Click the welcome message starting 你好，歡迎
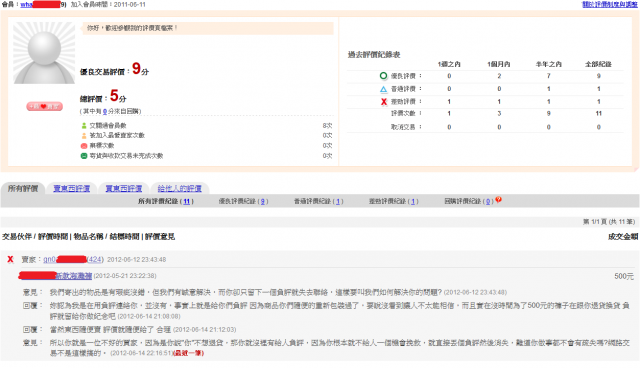The height and width of the screenshot is (368, 640). pos(132,28)
